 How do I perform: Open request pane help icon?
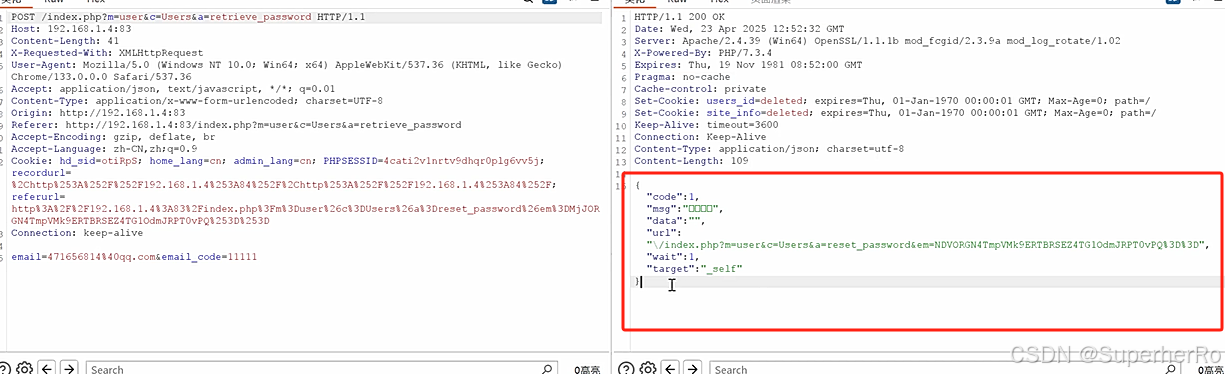coord(4,368)
